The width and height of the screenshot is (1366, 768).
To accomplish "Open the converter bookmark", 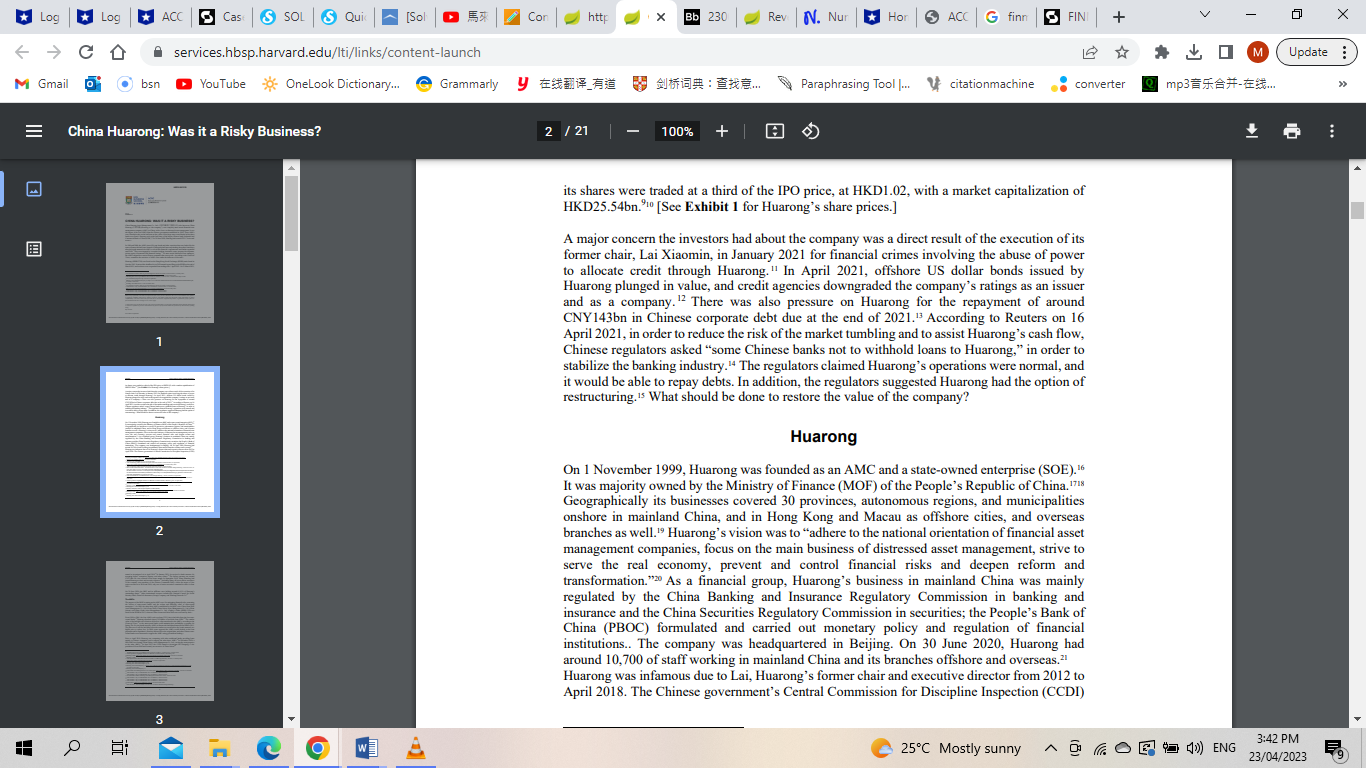I will (x=1088, y=84).
